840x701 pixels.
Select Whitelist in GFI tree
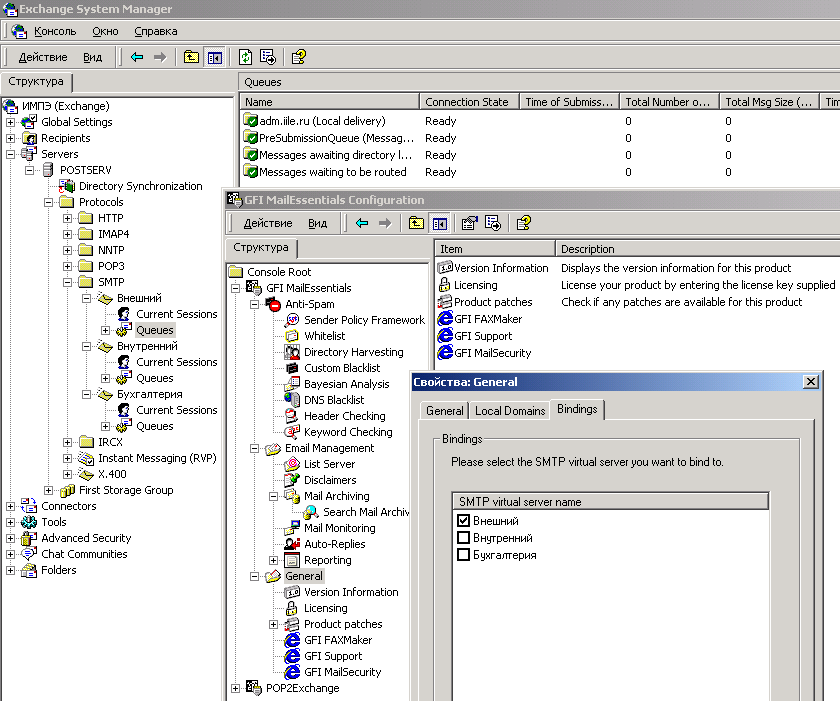(325, 336)
